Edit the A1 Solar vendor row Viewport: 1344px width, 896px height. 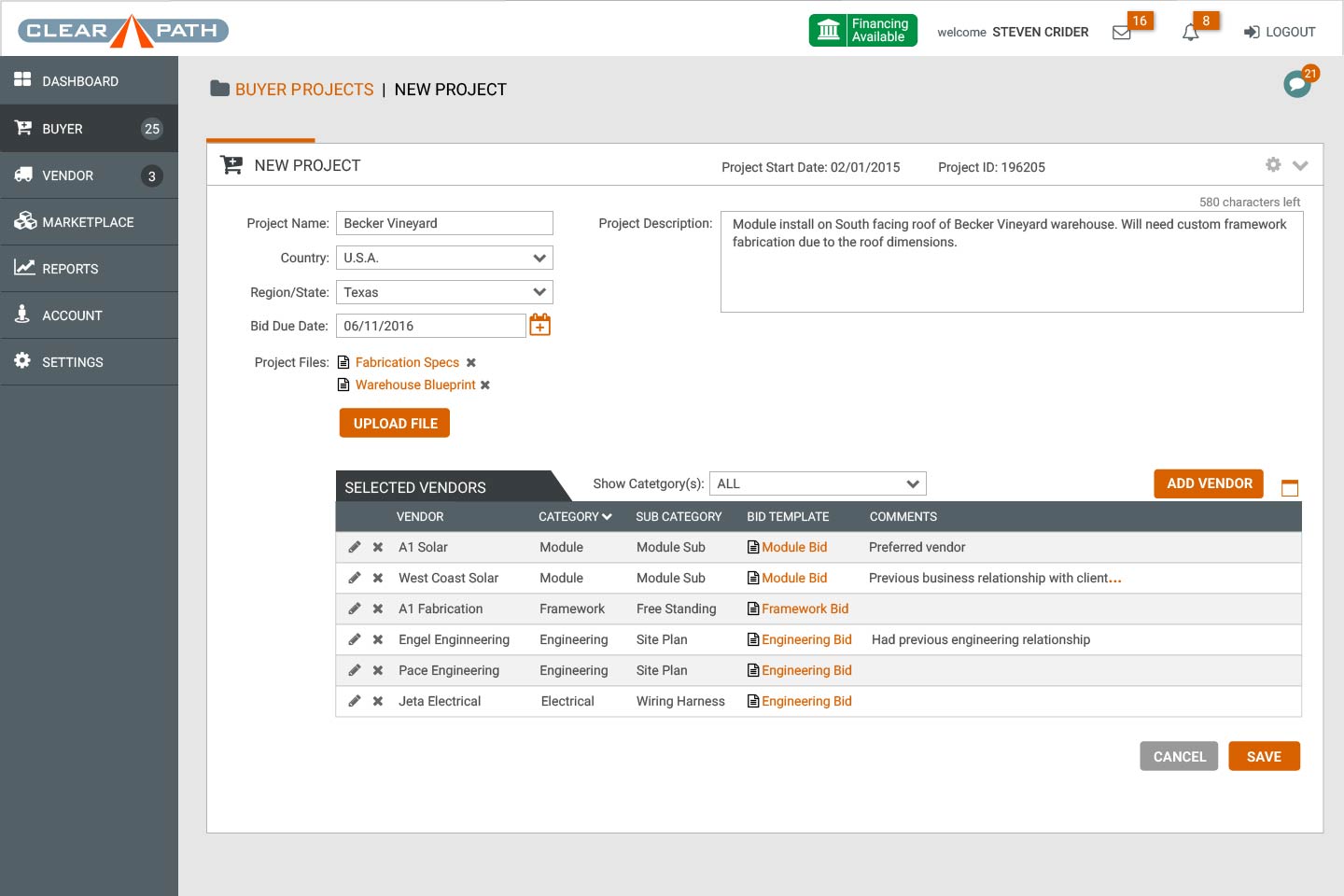pos(355,547)
